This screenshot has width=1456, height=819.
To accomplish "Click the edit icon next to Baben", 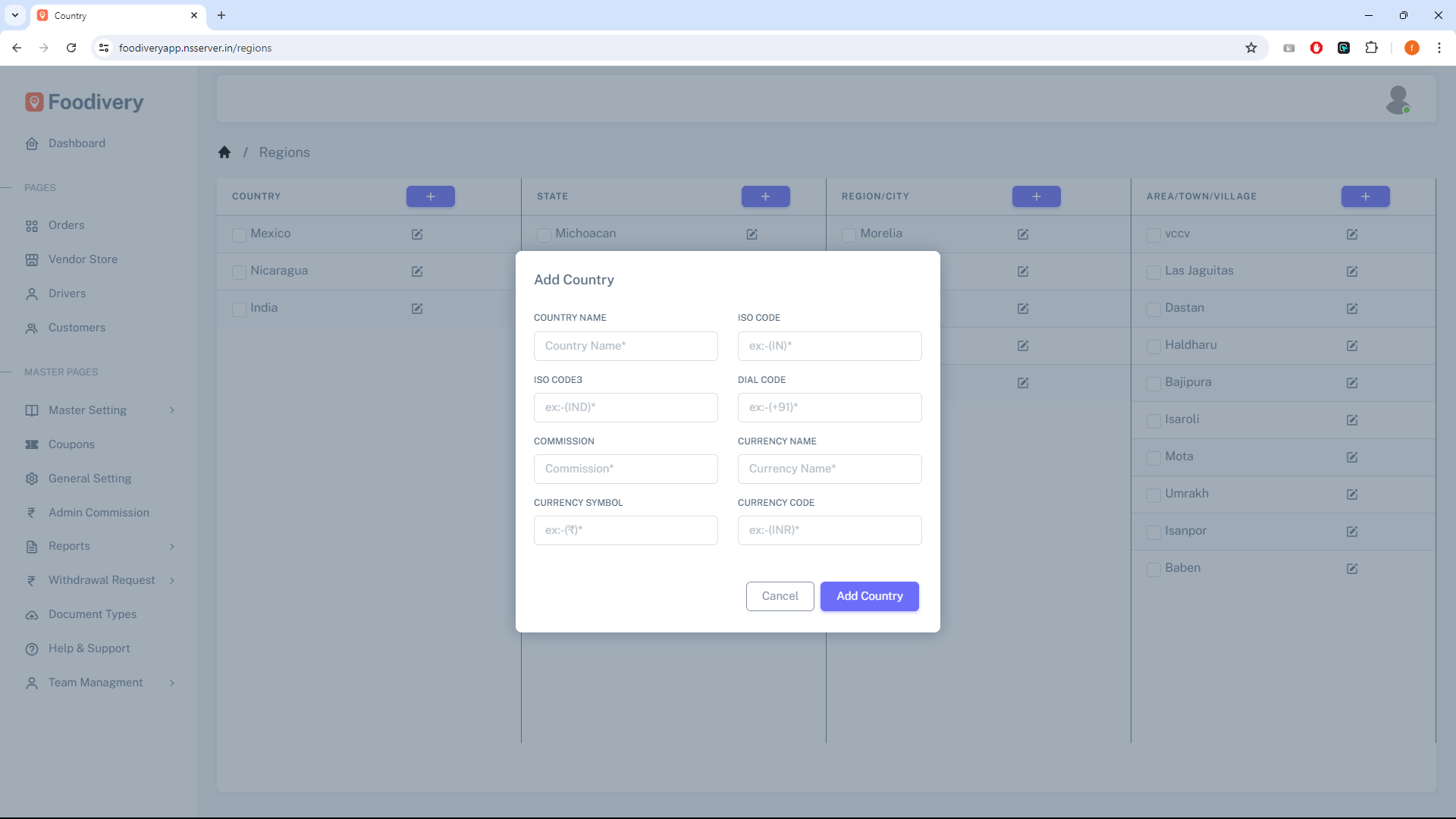I will pos(1352,569).
